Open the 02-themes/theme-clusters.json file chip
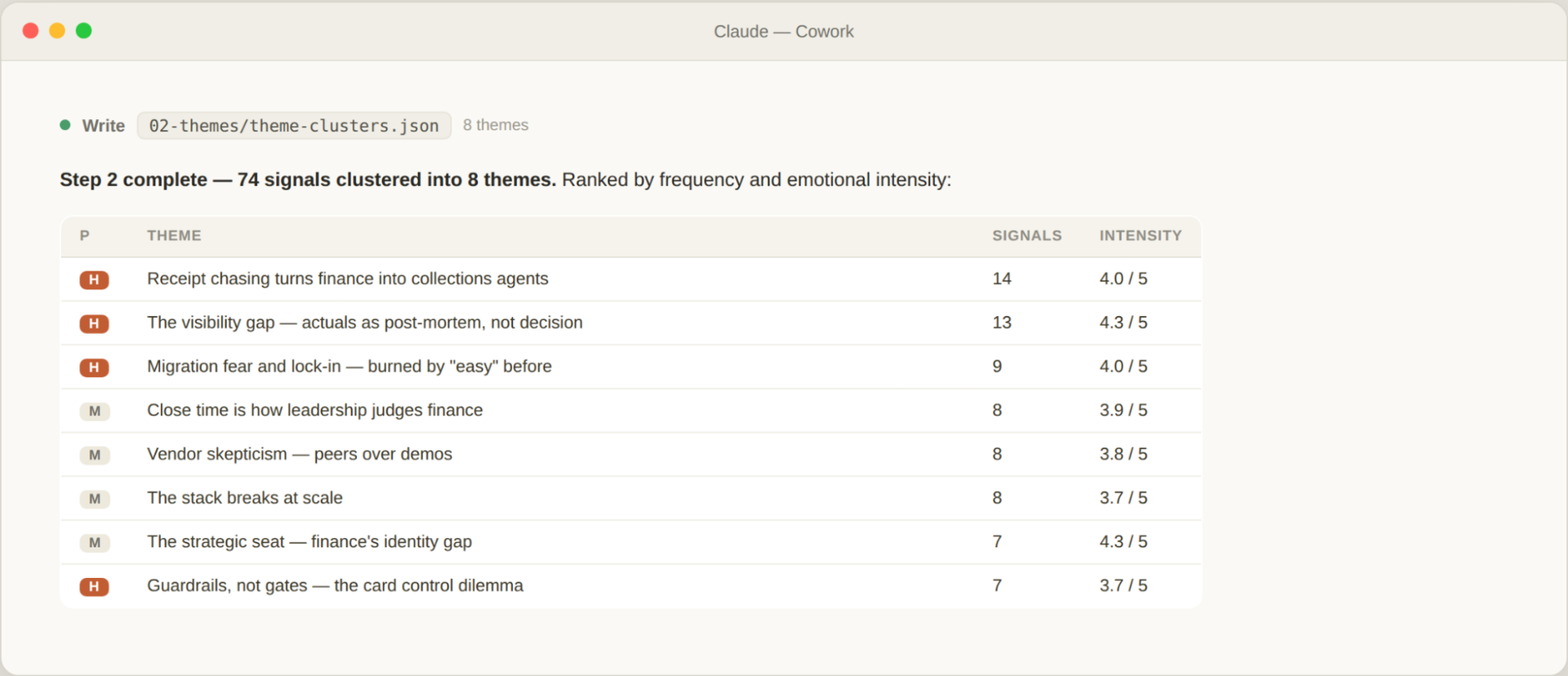Screen dimensions: 1568x676 tap(294, 126)
